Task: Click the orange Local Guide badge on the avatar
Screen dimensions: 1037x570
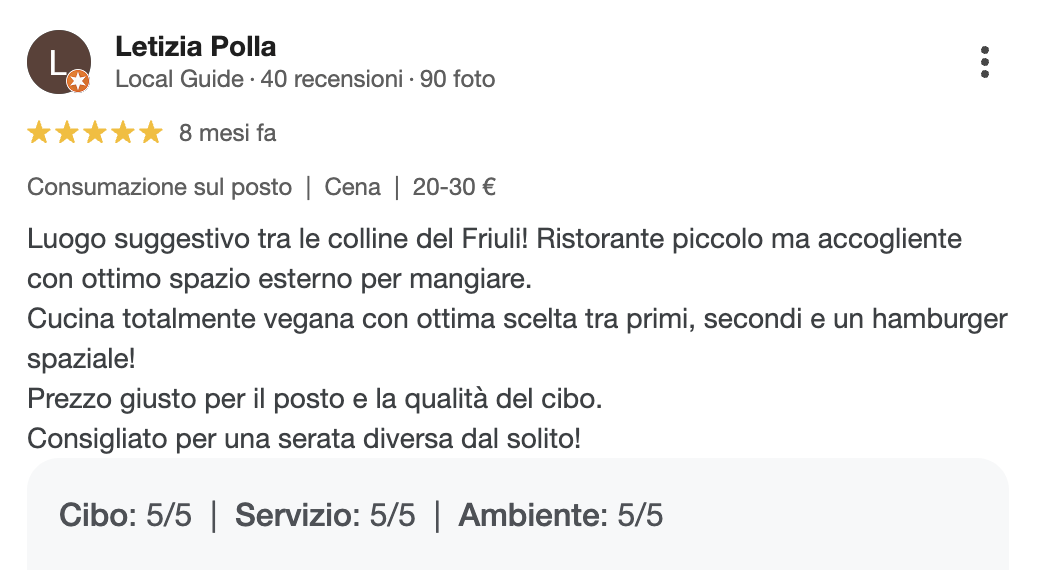Action: coord(79,83)
